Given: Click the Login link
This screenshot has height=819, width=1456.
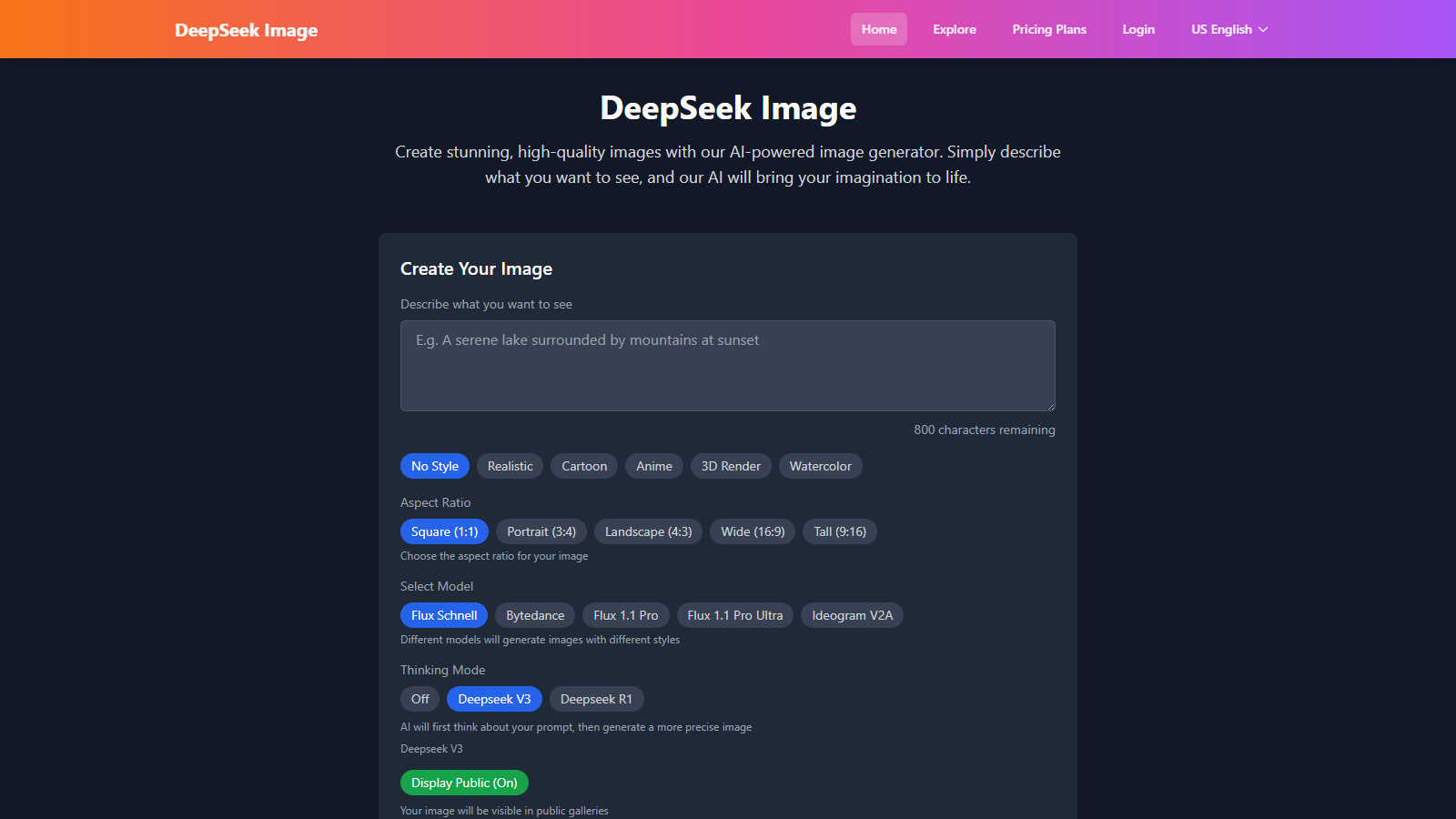Looking at the screenshot, I should pyautogui.click(x=1138, y=29).
